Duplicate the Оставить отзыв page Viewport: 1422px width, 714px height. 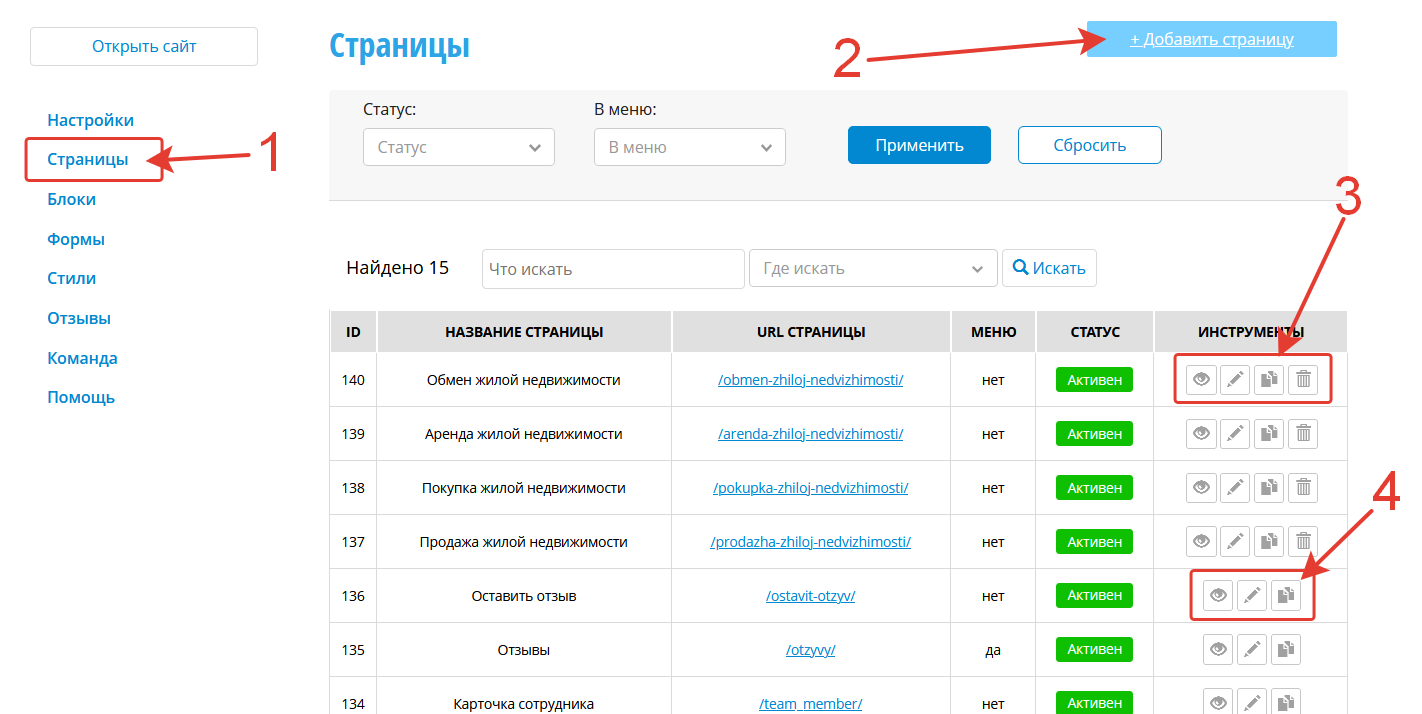coord(1286,596)
